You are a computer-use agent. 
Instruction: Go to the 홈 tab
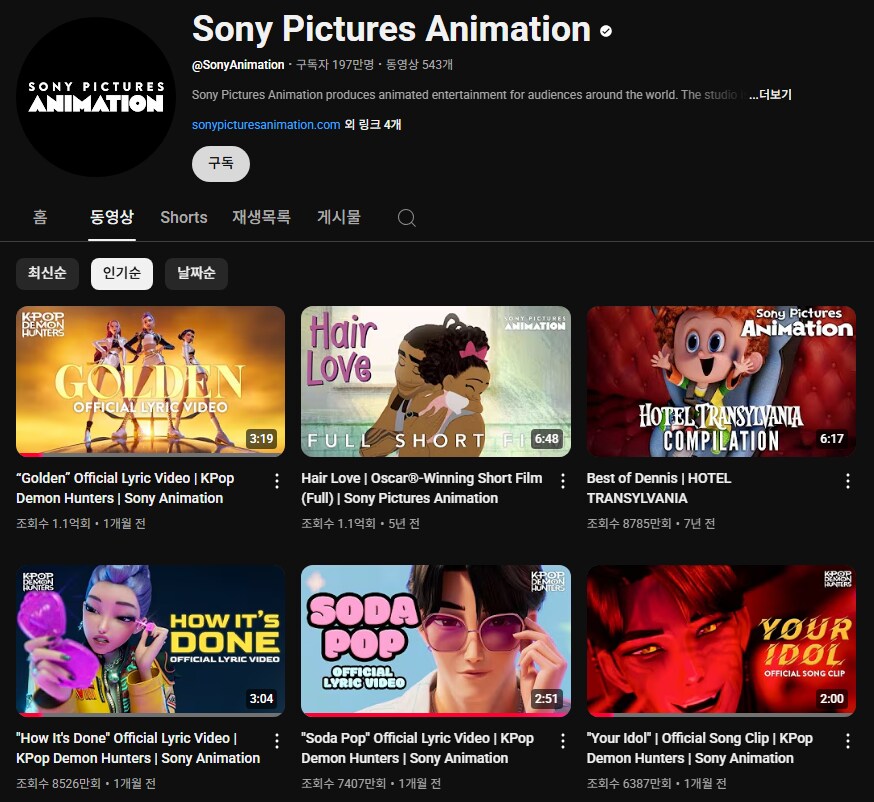[x=40, y=217]
